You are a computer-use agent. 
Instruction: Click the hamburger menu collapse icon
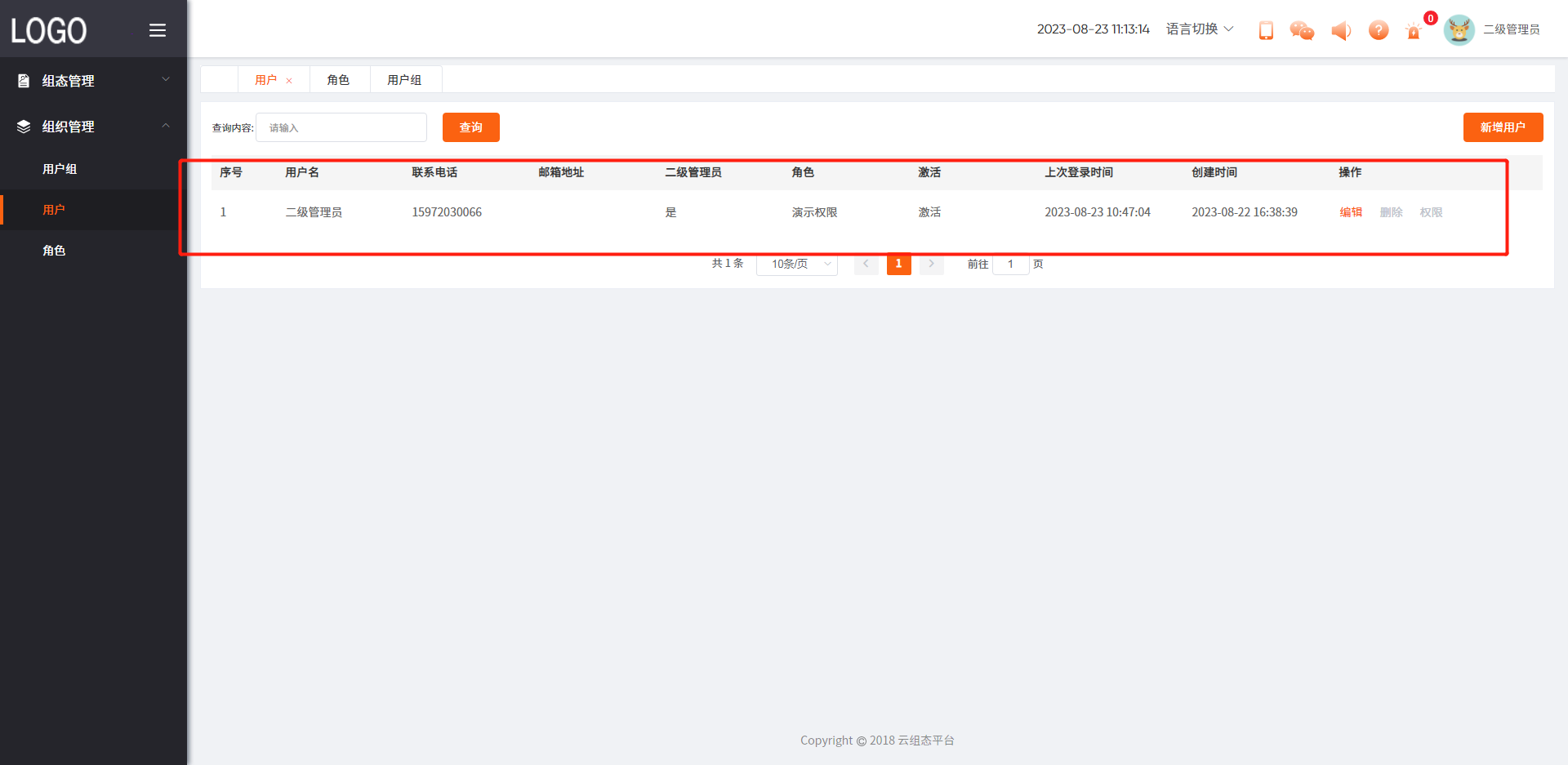(158, 30)
